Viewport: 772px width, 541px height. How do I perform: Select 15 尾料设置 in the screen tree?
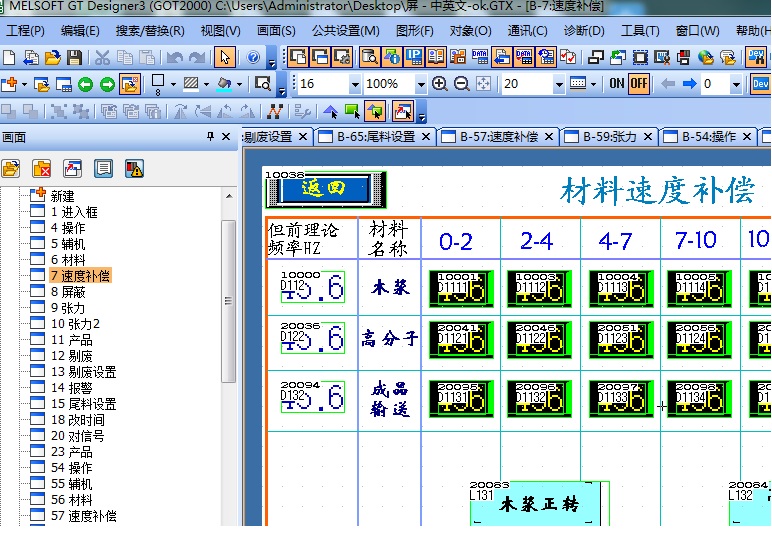(83, 404)
